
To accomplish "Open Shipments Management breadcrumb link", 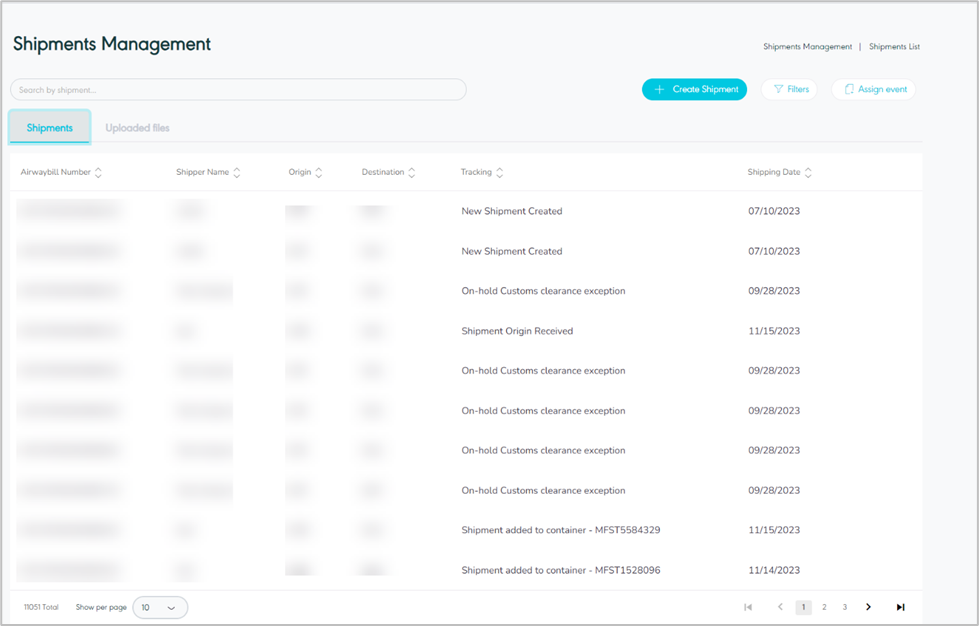I will click(x=807, y=47).
